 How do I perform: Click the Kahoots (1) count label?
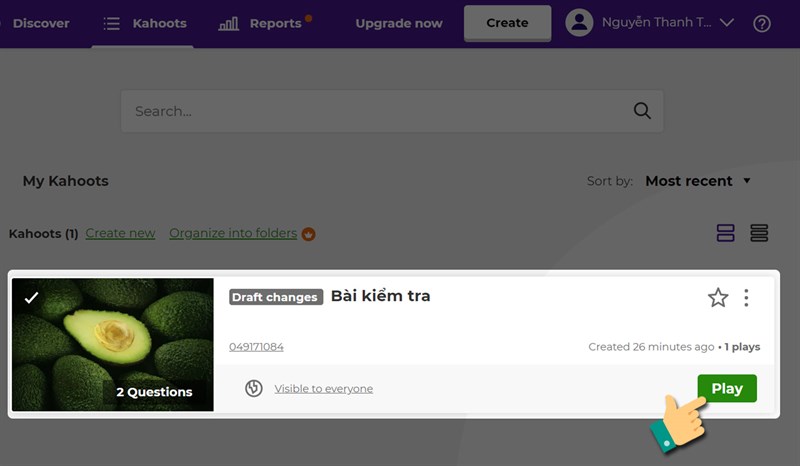[x=43, y=233]
